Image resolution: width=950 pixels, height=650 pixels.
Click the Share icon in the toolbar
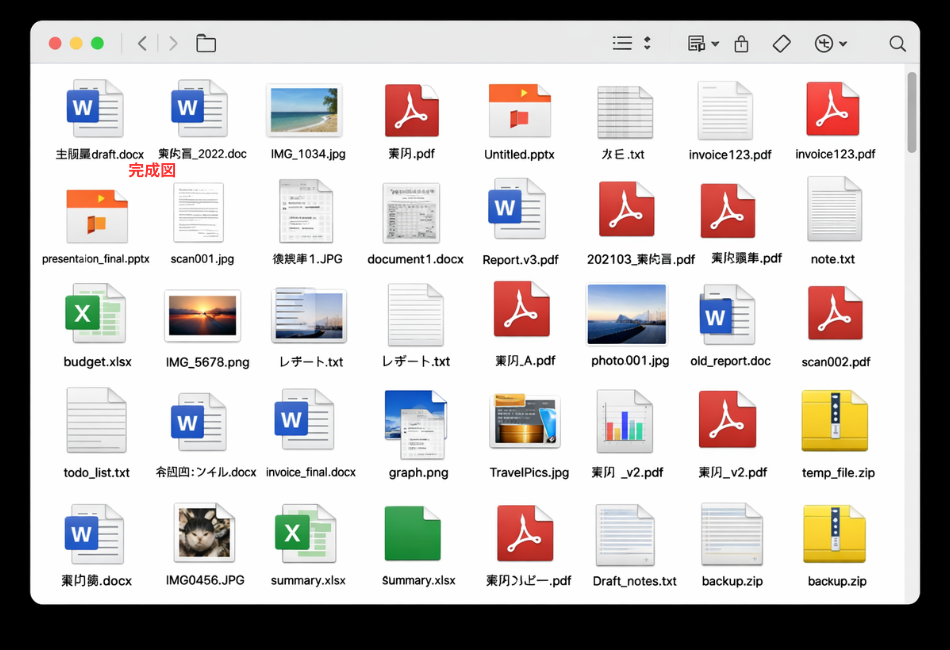(x=740, y=43)
